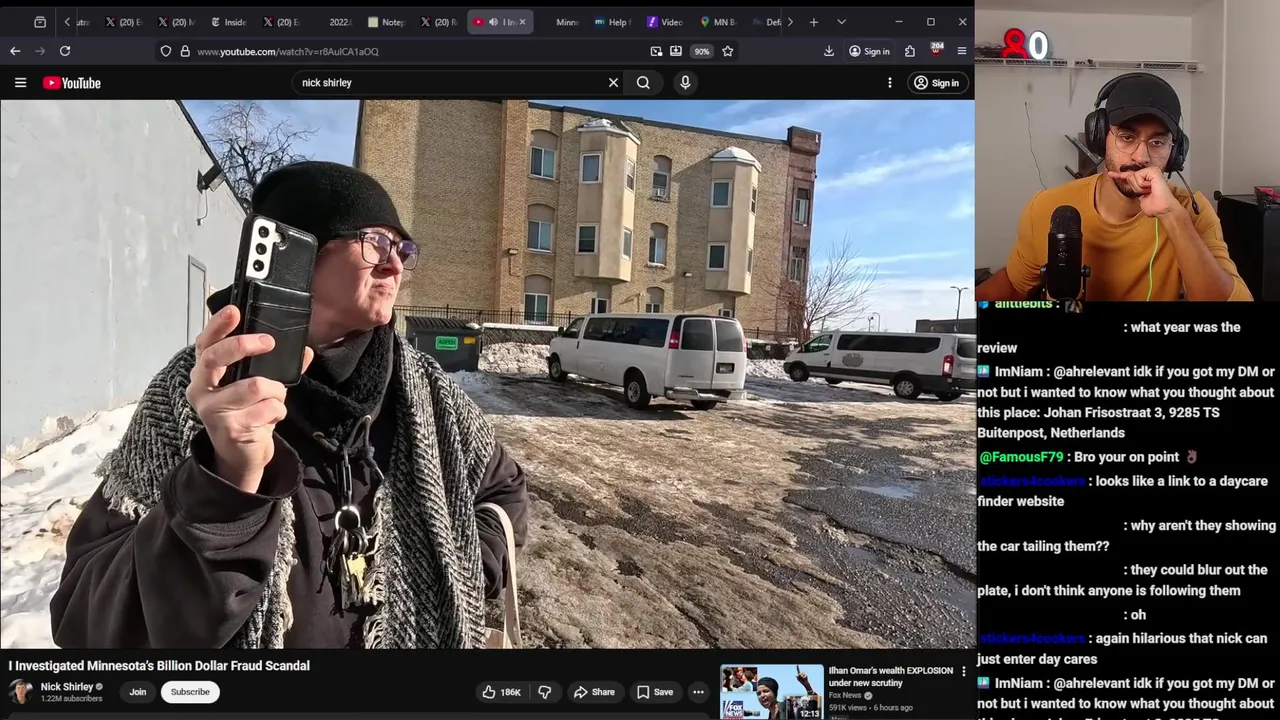The height and width of the screenshot is (720, 1280).
Task: Click '@FamousF79' username in stream chat
Action: 1021,457
